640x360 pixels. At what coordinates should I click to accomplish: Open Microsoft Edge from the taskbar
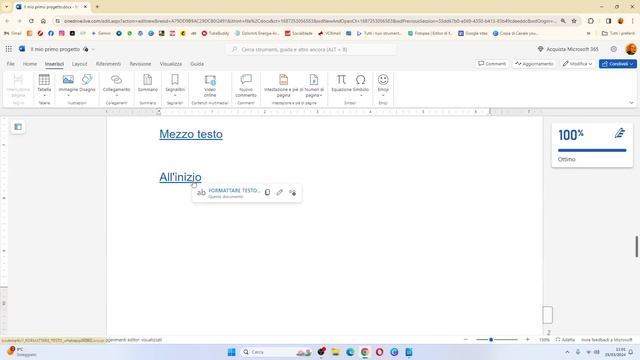click(x=350, y=352)
